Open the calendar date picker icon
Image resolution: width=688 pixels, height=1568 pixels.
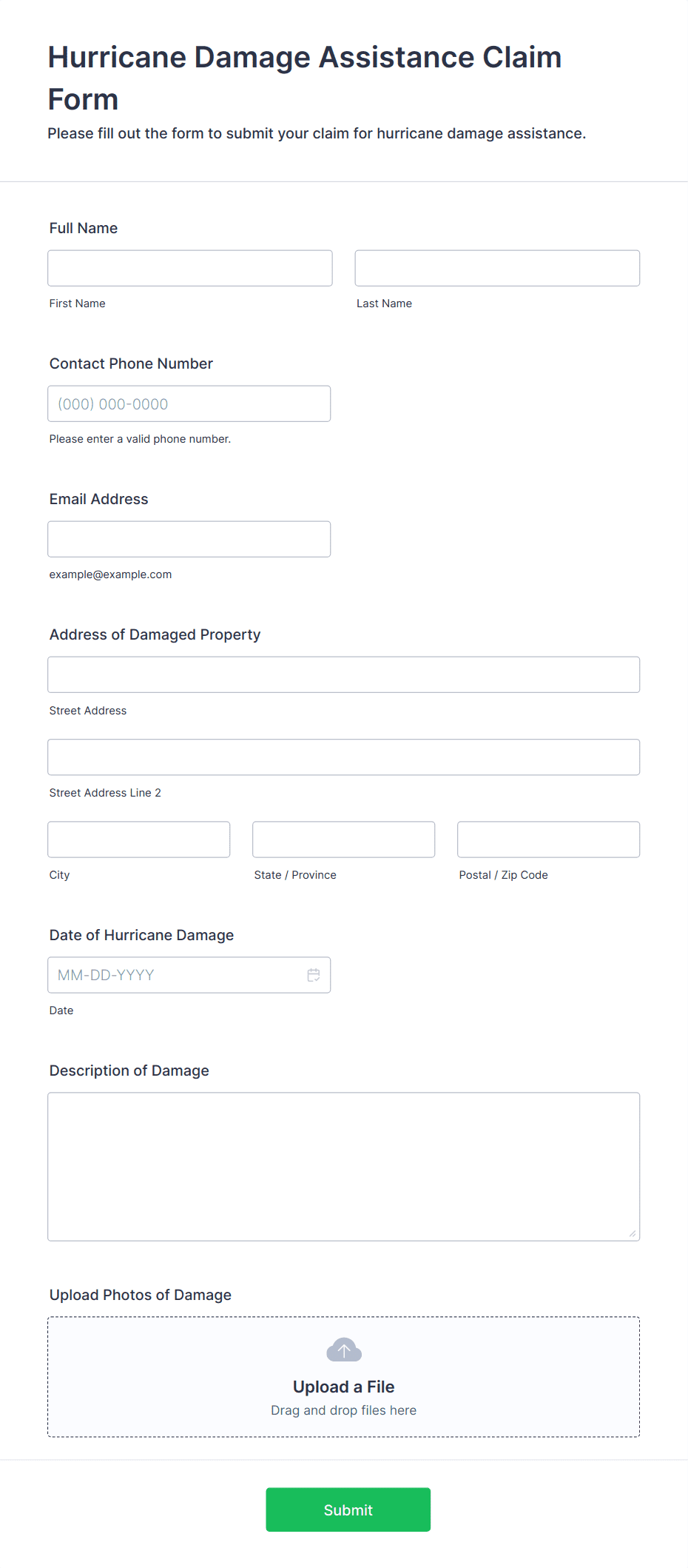[x=314, y=975]
